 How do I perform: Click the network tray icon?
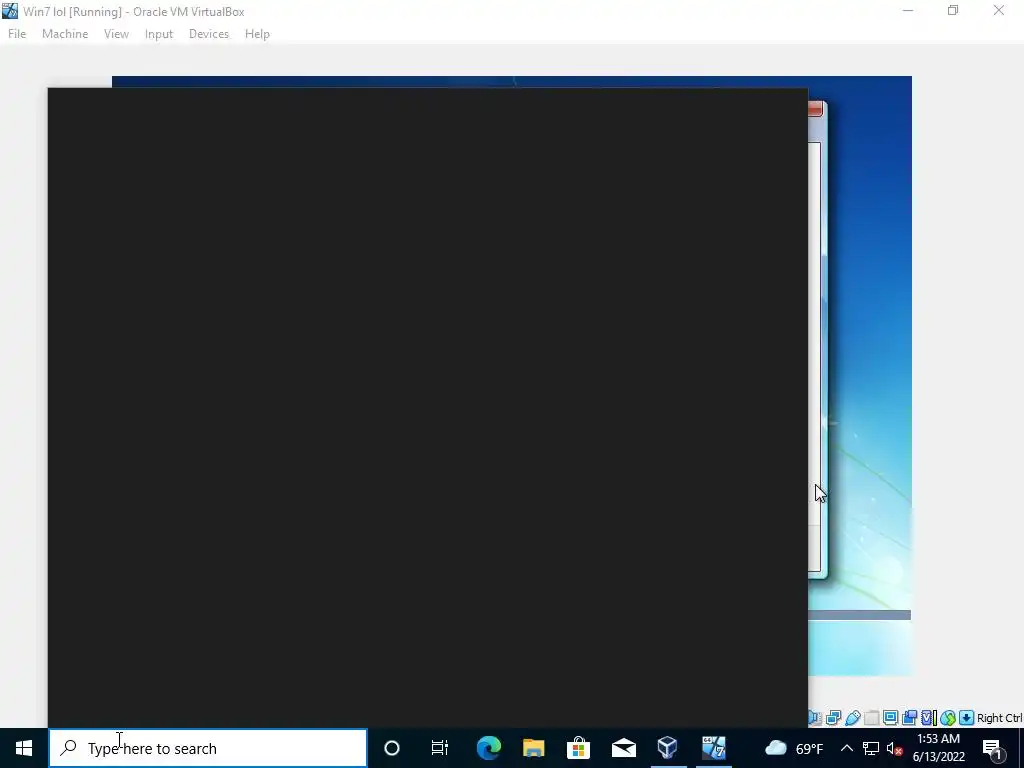[871, 748]
